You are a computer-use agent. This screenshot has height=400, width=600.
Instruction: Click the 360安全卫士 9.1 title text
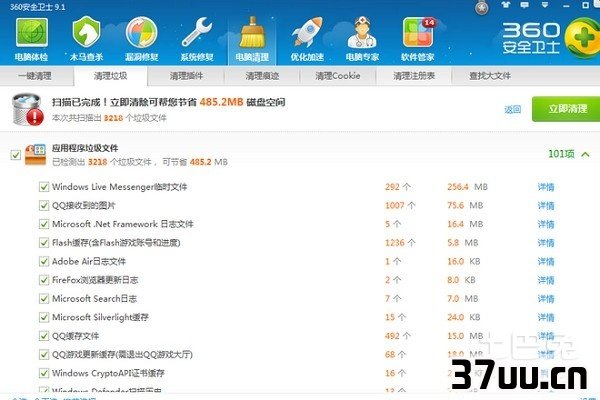(37, 7)
